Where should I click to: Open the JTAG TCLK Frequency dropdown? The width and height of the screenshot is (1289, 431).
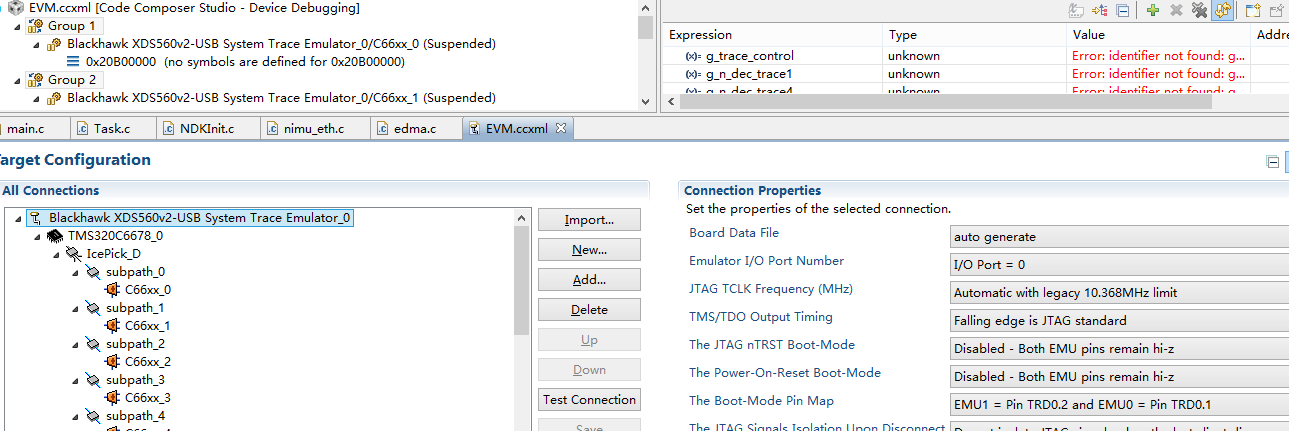tap(1118, 293)
